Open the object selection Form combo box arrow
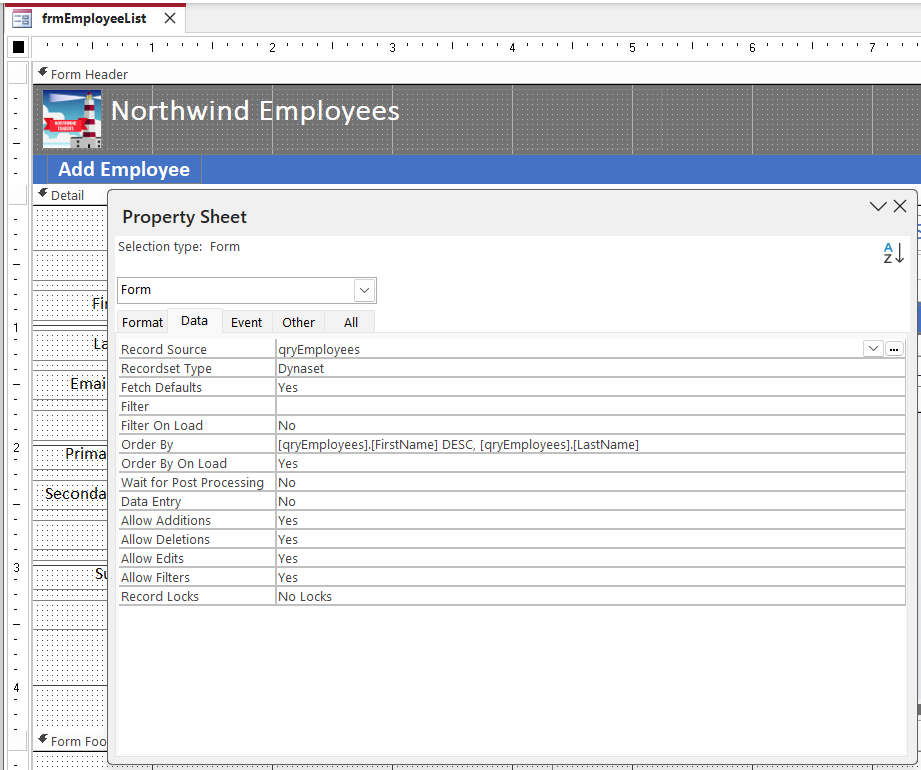The width and height of the screenshot is (921, 770). (x=364, y=290)
